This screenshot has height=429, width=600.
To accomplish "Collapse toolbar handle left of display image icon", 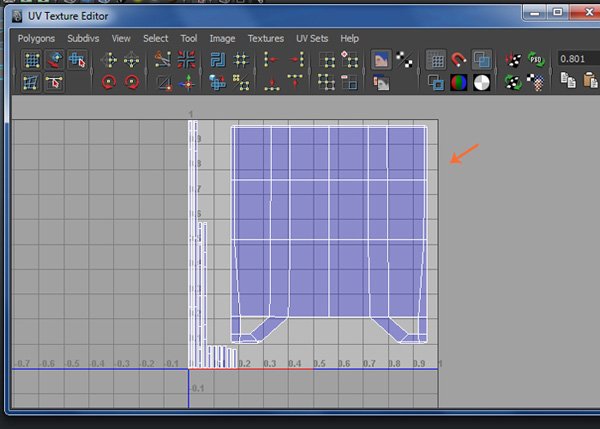I will pos(364,71).
